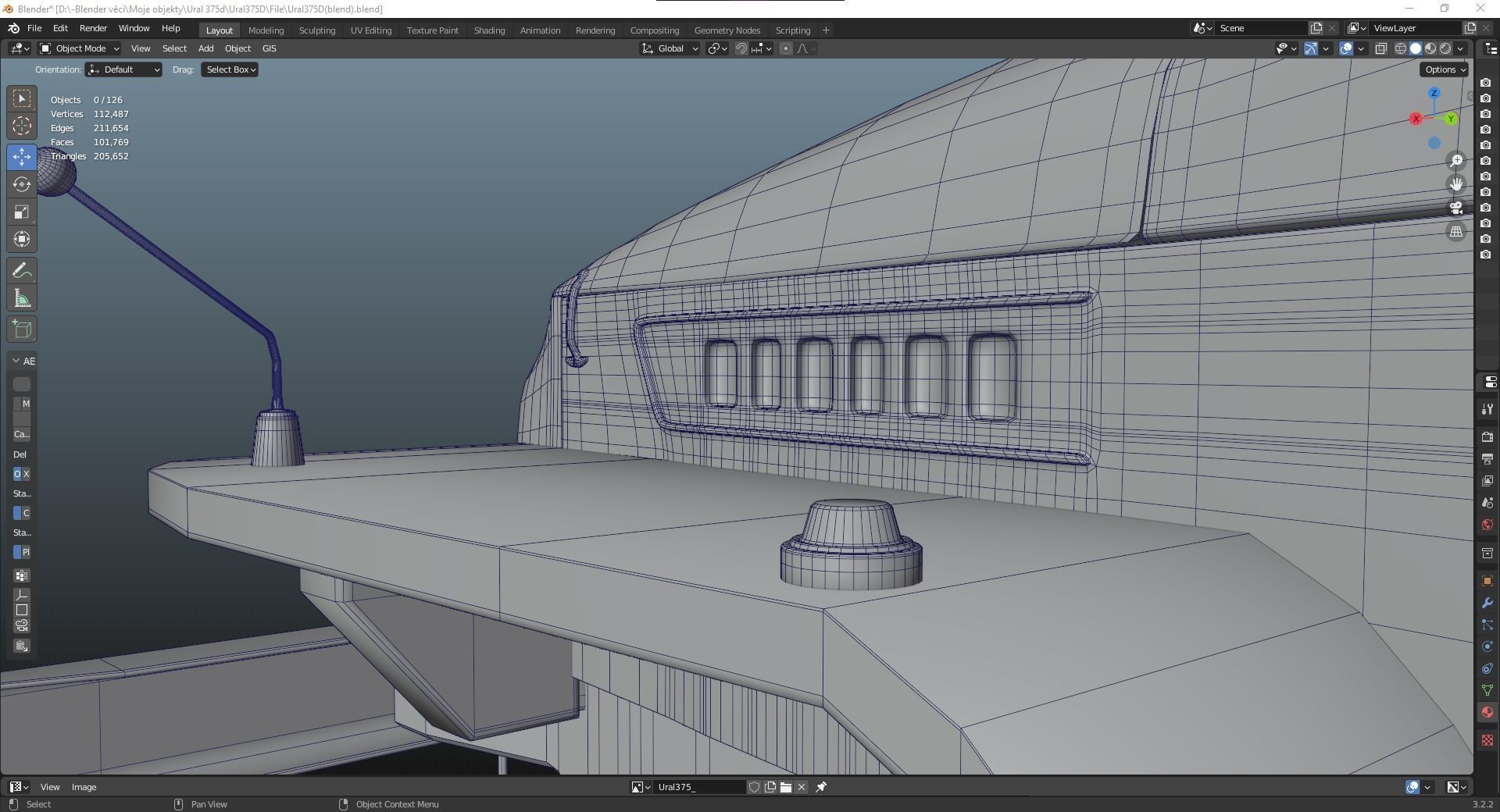Image resolution: width=1500 pixels, height=812 pixels.
Task: Switch to material preview shading
Action: (1430, 48)
